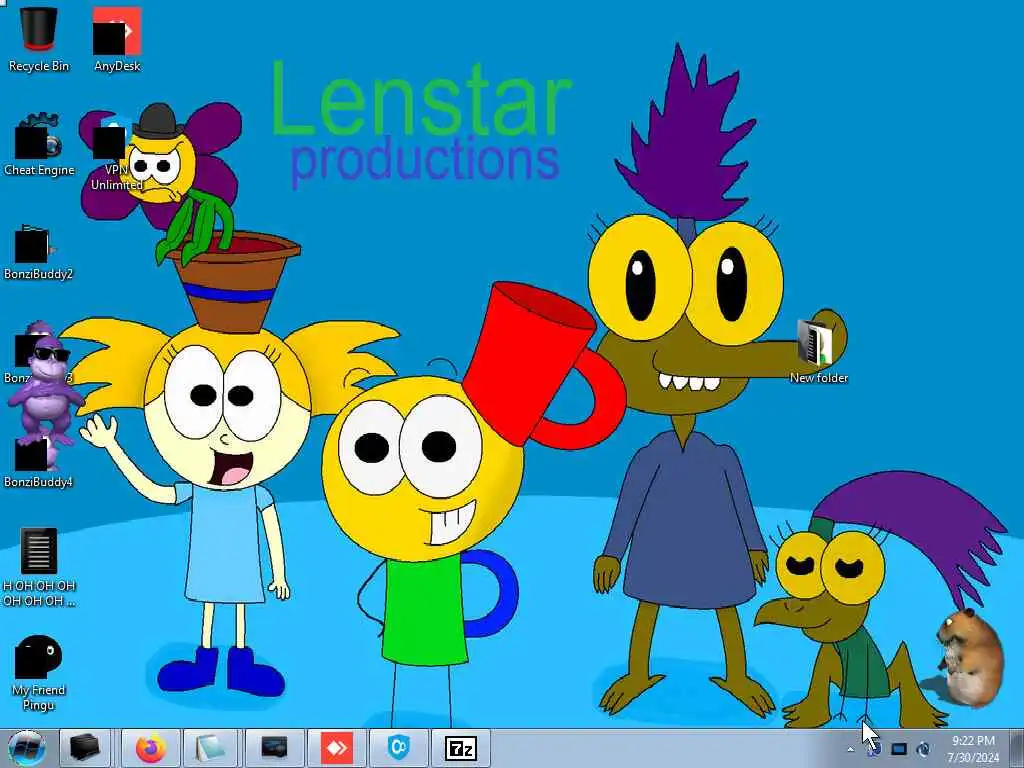Launch Firefox from the taskbar
The height and width of the screenshot is (768, 1024).
click(x=151, y=748)
